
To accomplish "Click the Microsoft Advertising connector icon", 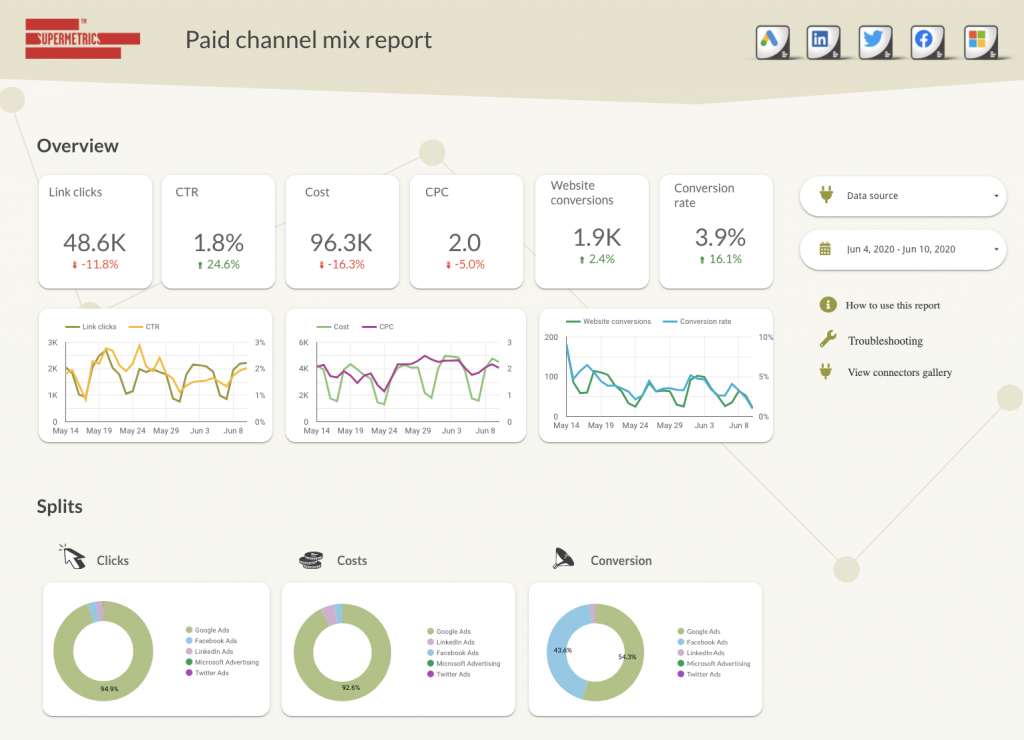I will 981,42.
